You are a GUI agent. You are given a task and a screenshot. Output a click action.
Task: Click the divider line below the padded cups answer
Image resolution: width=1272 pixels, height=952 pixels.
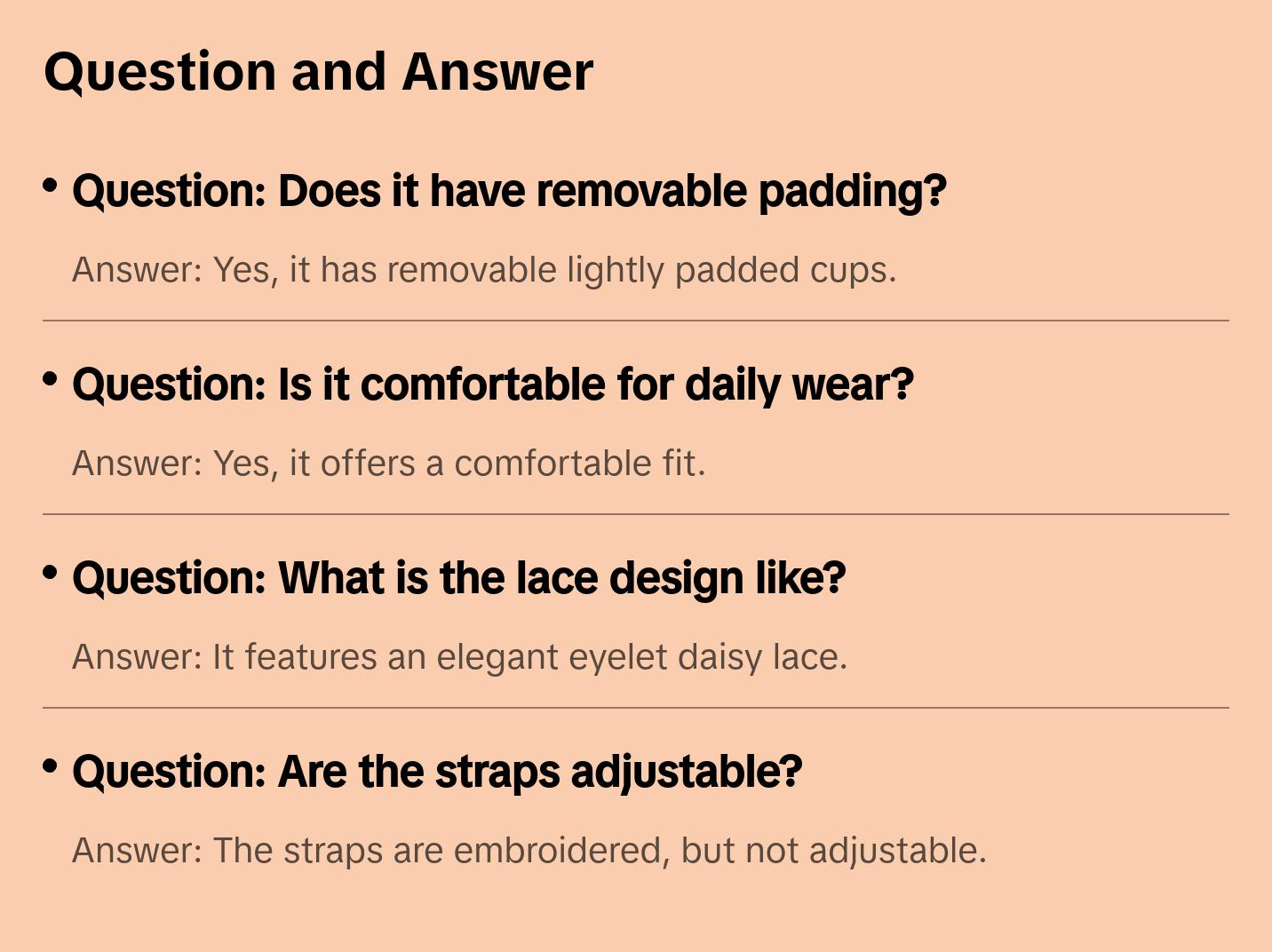(636, 321)
